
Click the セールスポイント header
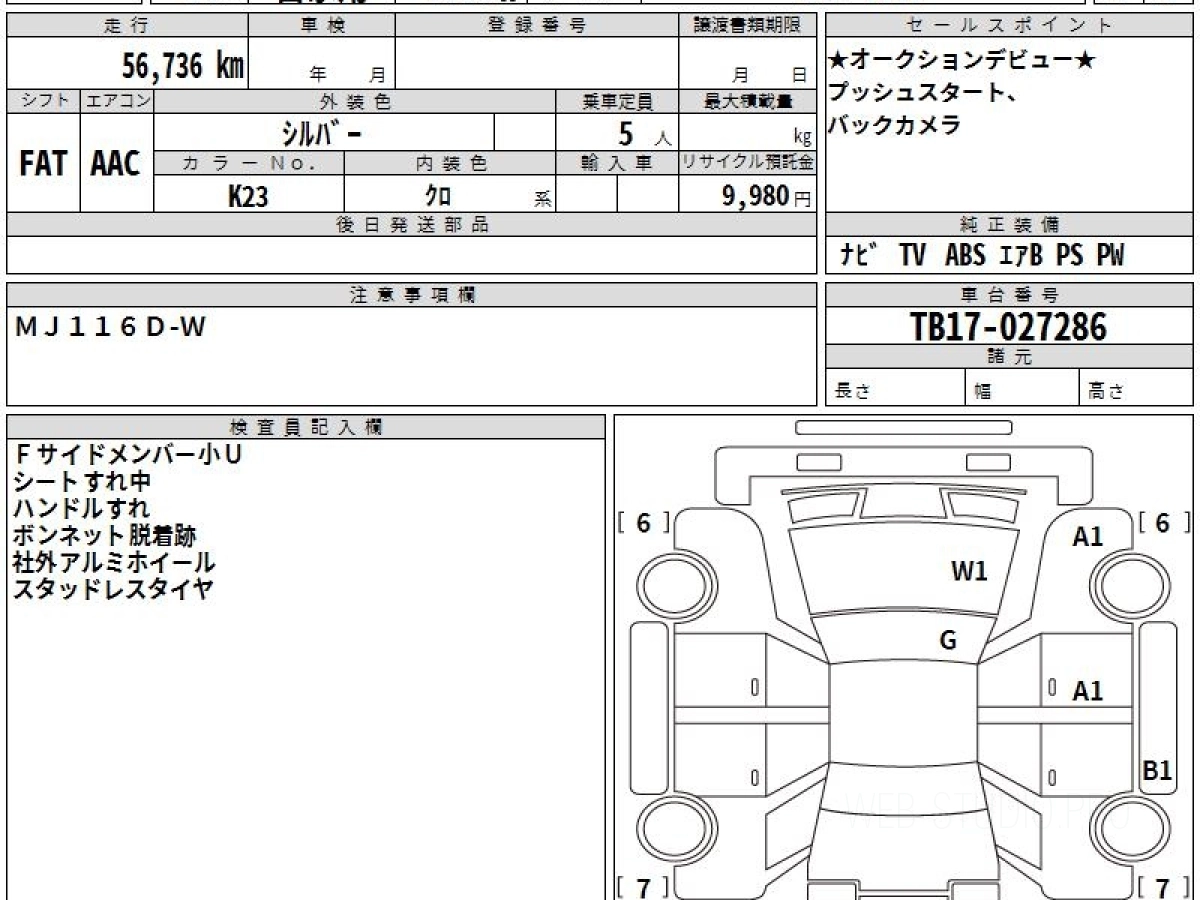1009,26
